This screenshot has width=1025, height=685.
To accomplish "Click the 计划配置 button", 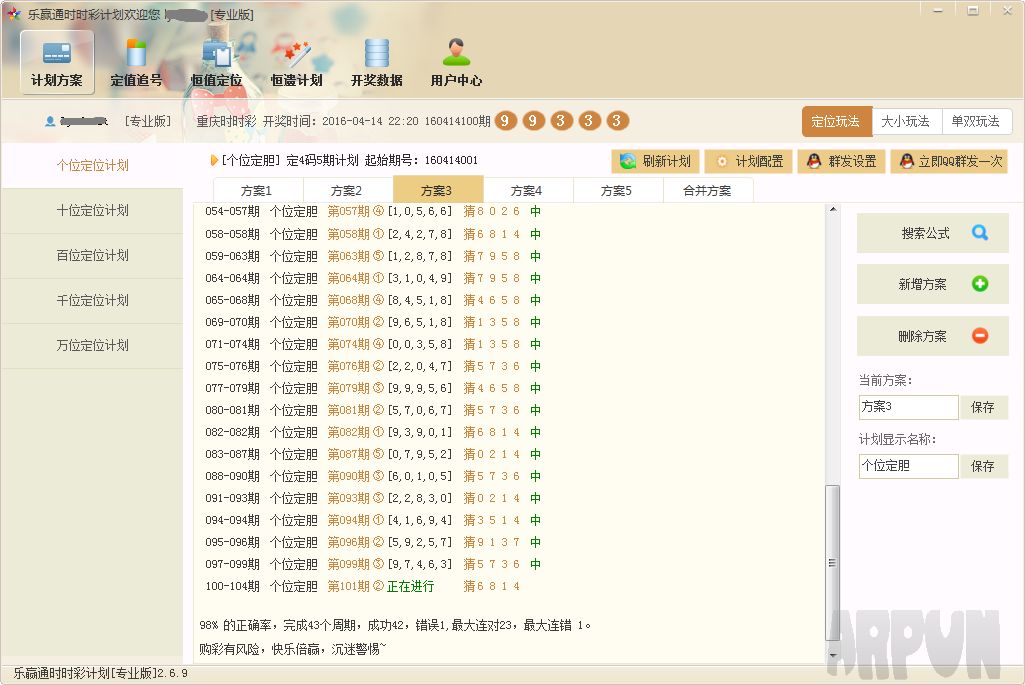I will (x=749, y=161).
